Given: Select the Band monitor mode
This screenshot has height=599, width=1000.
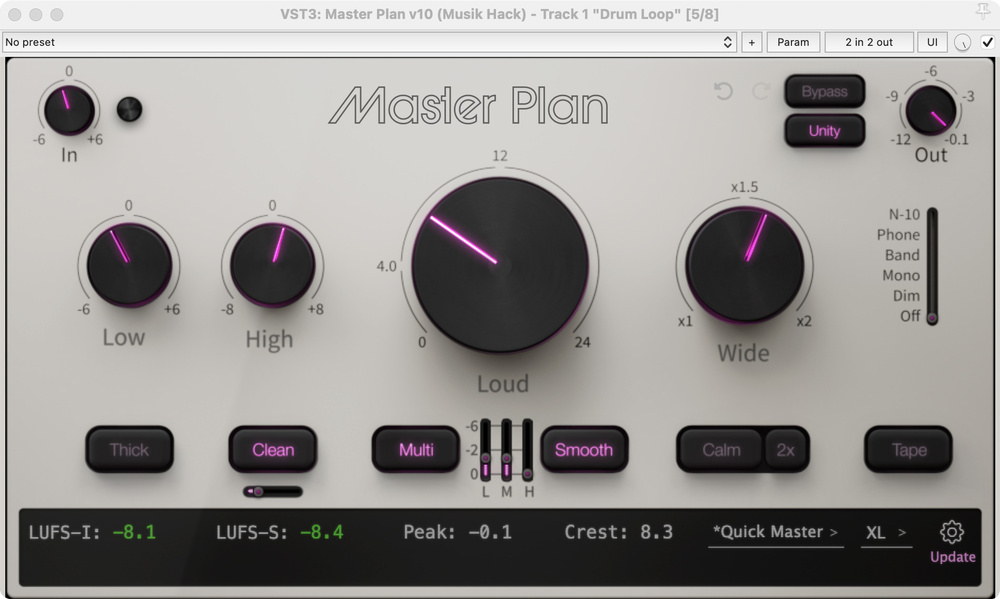Looking at the screenshot, I should (x=902, y=255).
